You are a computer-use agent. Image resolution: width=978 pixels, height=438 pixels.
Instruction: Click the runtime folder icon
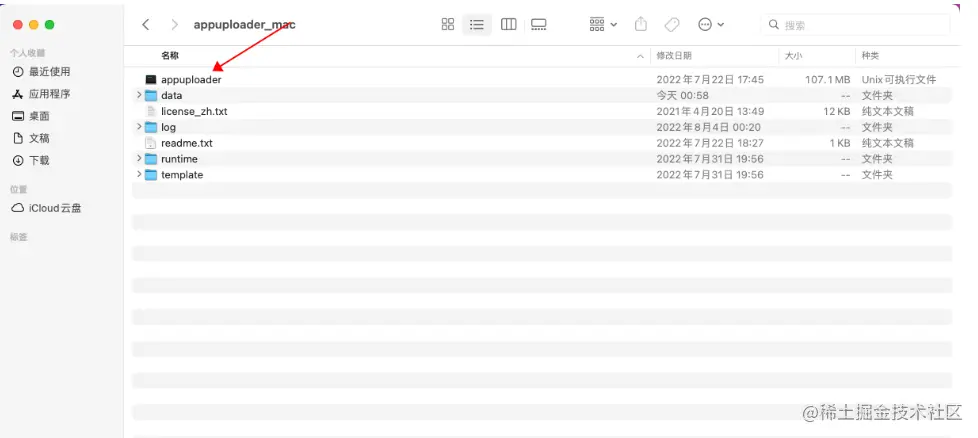click(150, 158)
